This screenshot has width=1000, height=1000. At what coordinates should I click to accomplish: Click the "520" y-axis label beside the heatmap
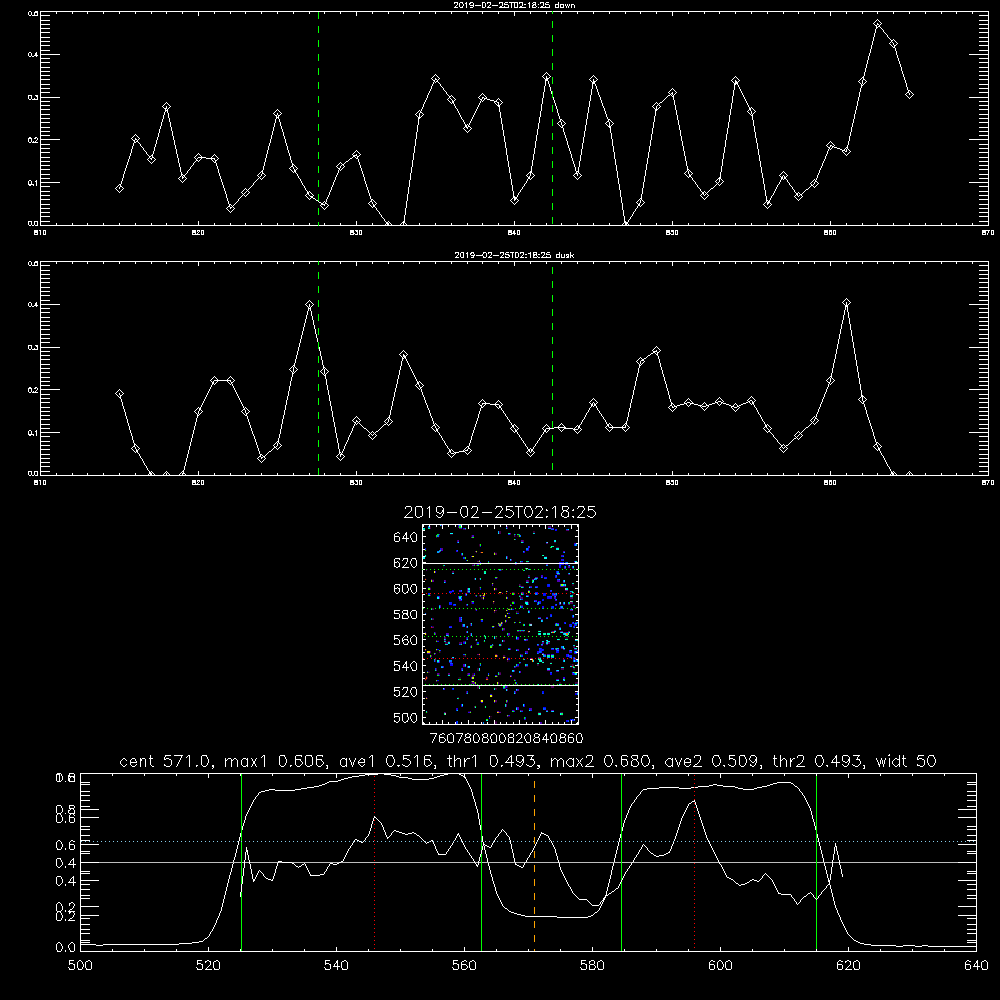click(x=406, y=692)
